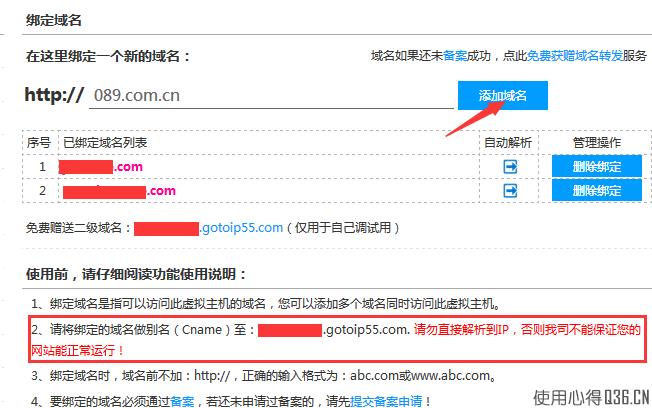Open 免费获赠域名转发 link
Screen dimensions: 652x408
575,55
